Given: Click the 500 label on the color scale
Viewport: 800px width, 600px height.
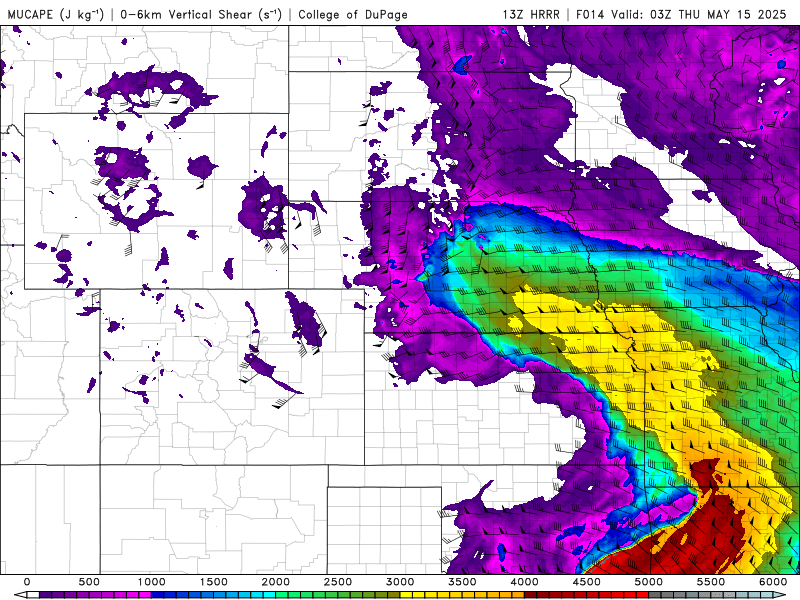Looking at the screenshot, I should (x=89, y=582).
